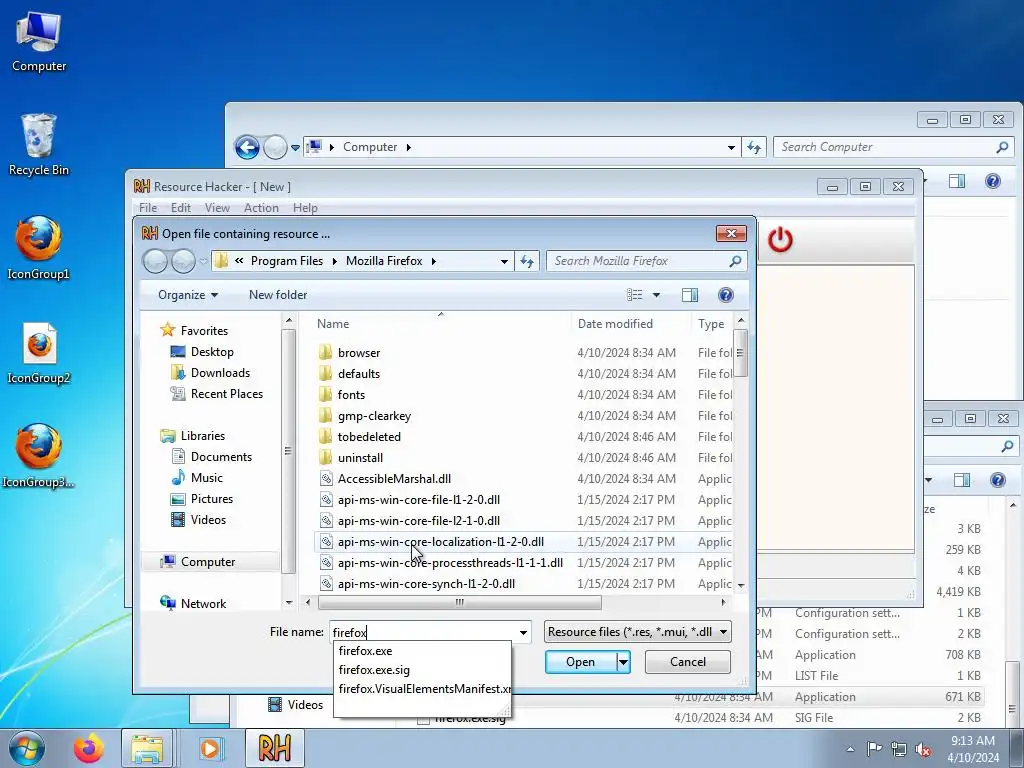Click the muted volume tray icon
Image resolution: width=1024 pixels, height=768 pixels.
pyautogui.click(x=923, y=749)
